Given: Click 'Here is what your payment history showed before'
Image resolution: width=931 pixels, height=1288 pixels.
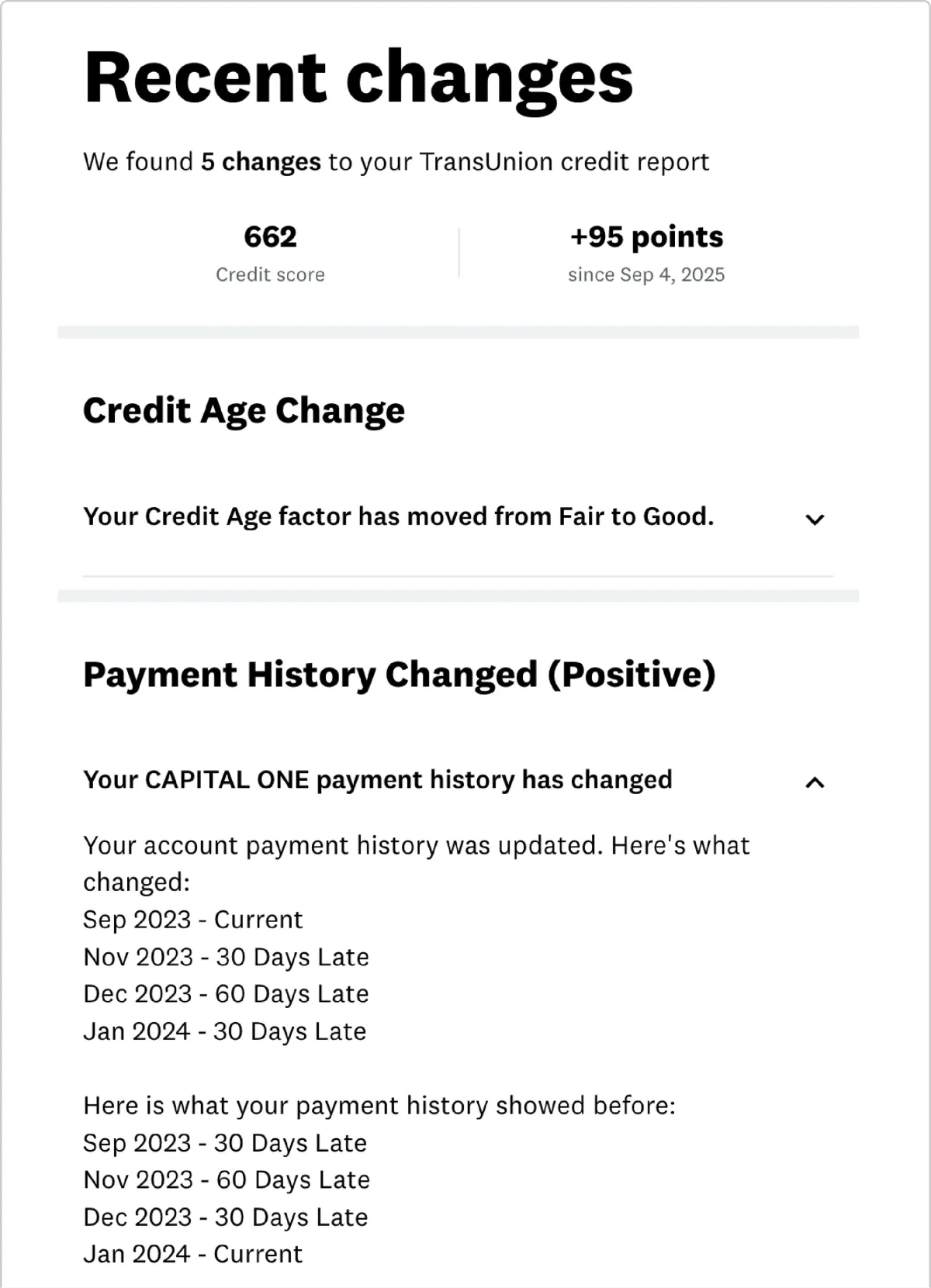Looking at the screenshot, I should [379, 1106].
